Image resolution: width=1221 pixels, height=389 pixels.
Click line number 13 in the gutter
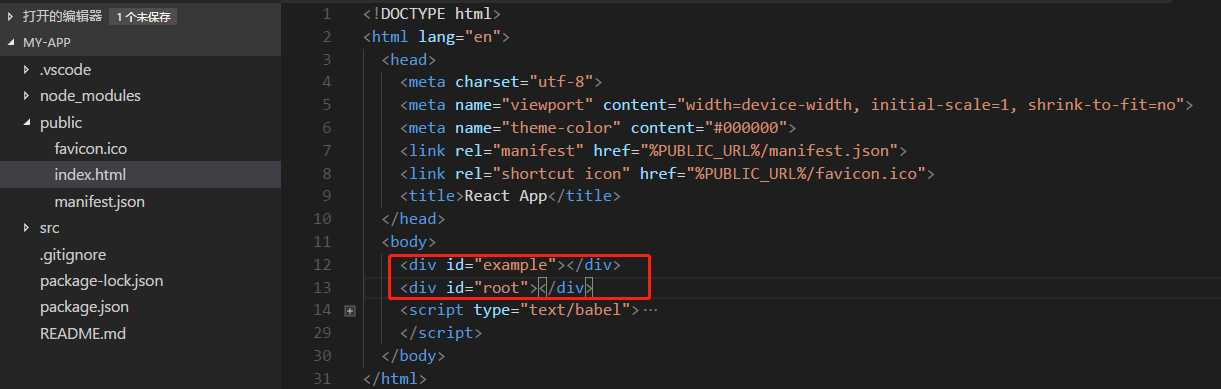click(x=321, y=288)
